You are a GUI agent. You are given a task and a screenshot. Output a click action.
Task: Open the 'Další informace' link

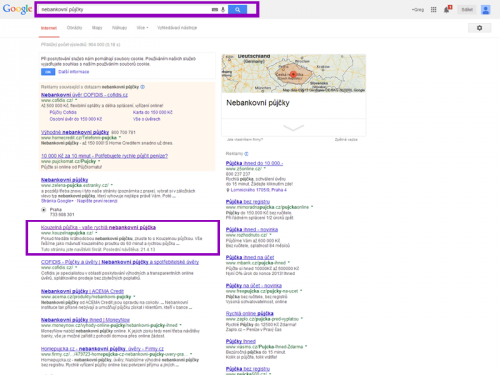[x=74, y=72]
